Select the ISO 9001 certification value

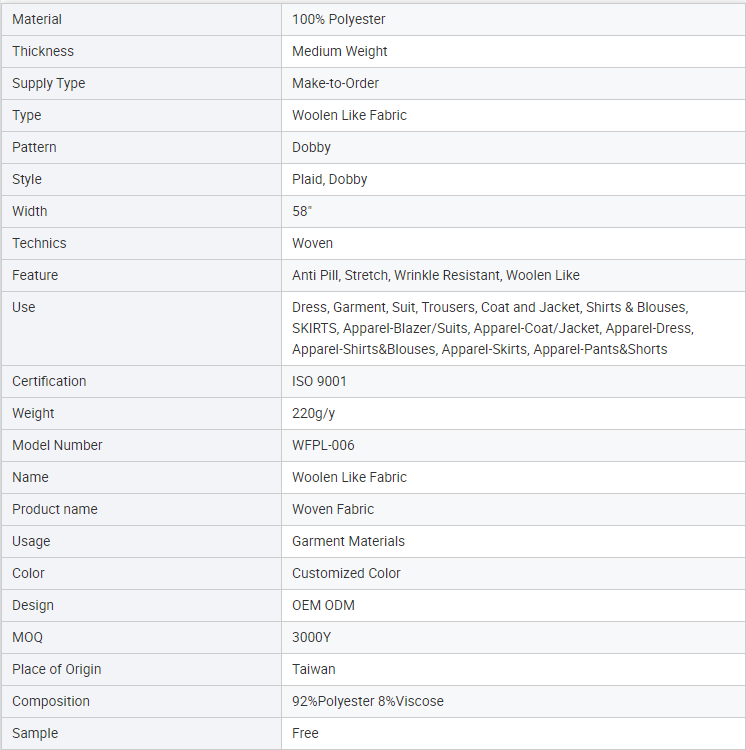[x=319, y=382]
